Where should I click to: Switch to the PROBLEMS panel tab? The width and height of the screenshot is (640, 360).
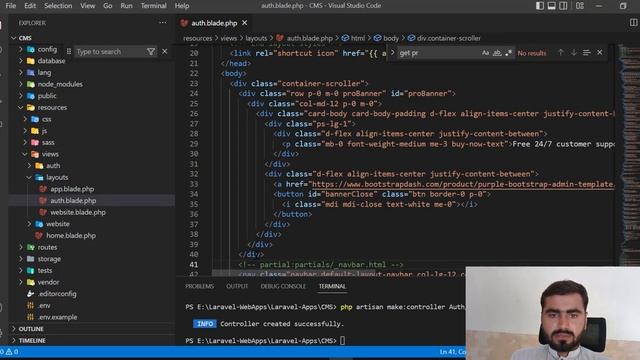tap(199, 286)
